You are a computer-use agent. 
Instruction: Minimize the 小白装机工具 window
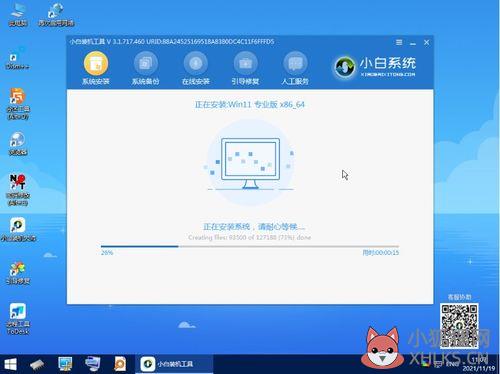pyautogui.click(x=413, y=43)
